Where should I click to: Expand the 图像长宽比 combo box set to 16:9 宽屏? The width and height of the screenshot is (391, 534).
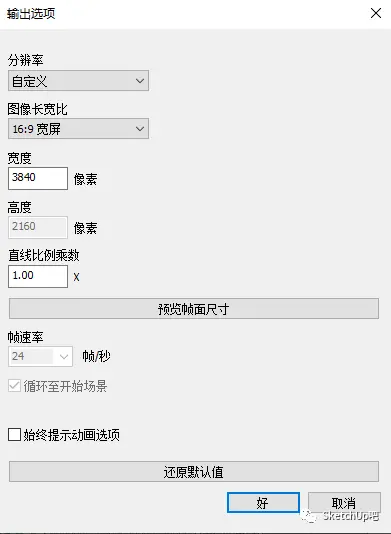pyautogui.click(x=78, y=129)
